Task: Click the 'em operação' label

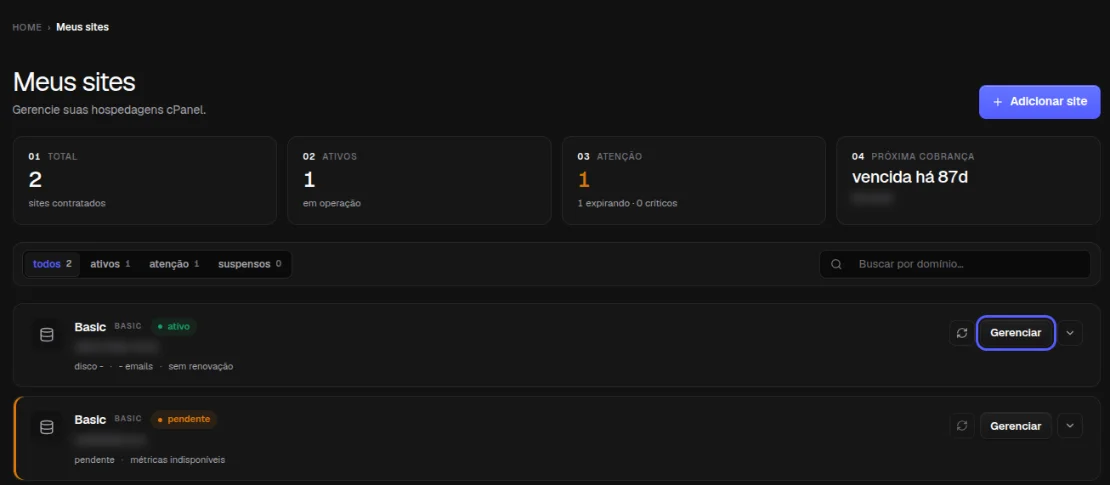Action: coord(332,203)
